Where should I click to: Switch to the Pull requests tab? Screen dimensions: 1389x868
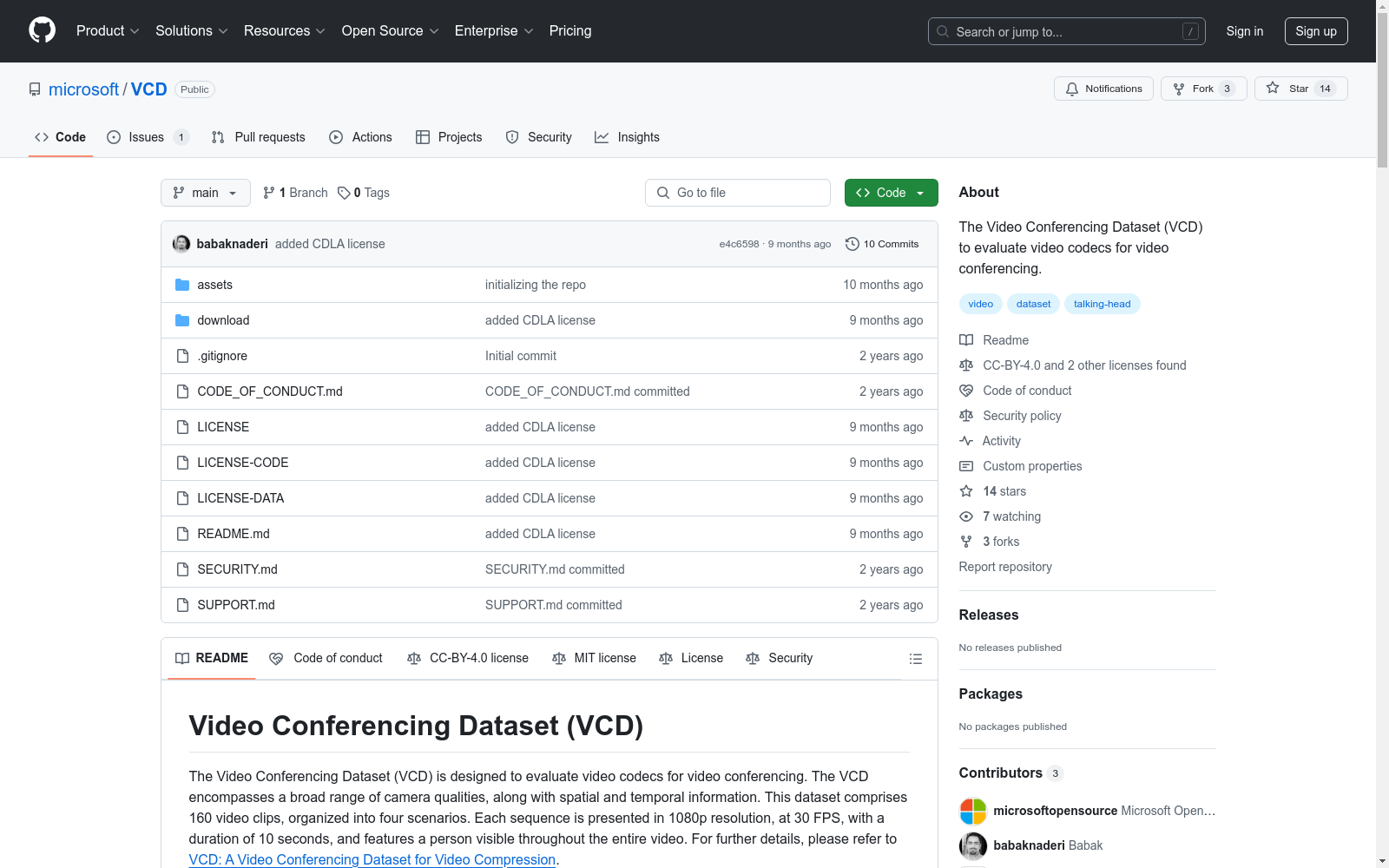(259, 137)
